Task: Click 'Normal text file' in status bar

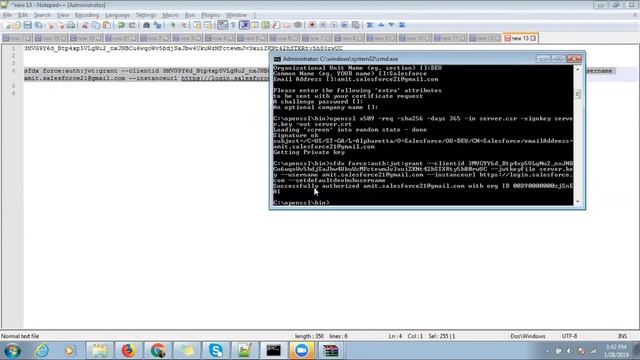Action: click(20, 336)
